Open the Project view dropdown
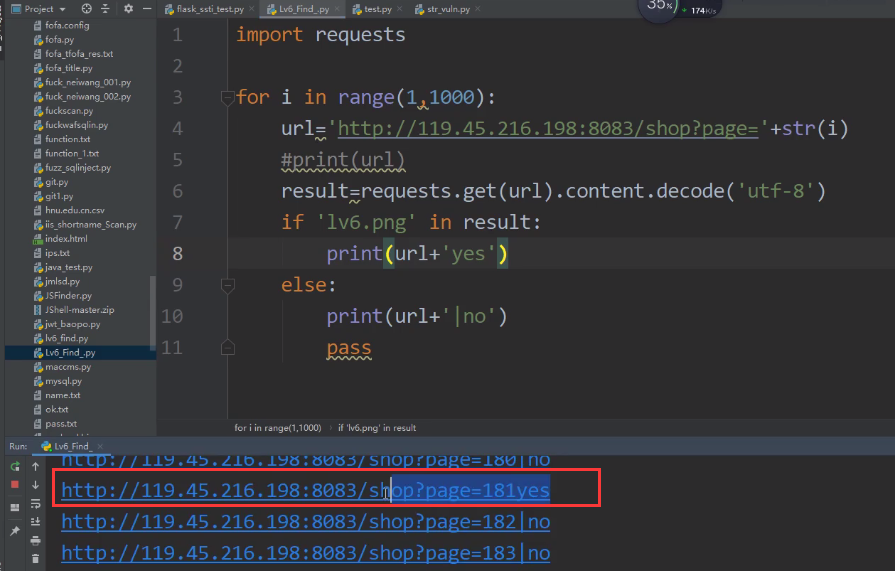Screen dimensions: 895x571 click(62, 8)
